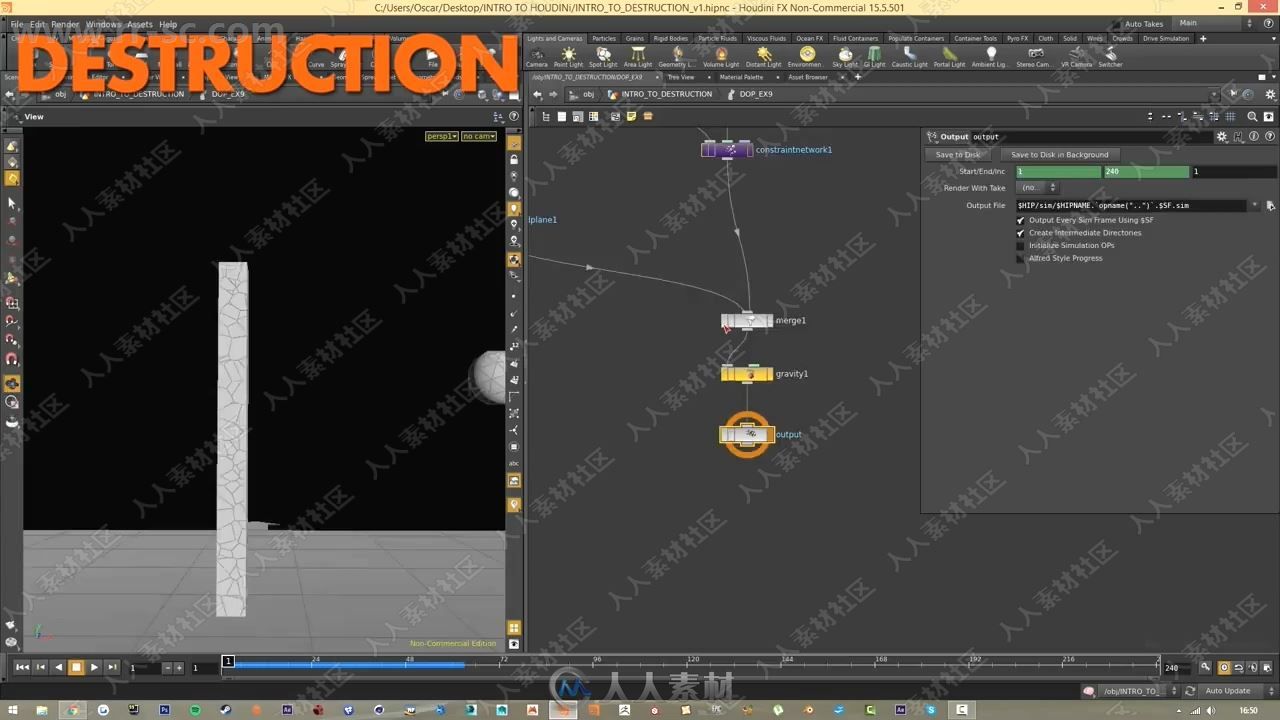The image size is (1280, 720).
Task: Click the Output File path field
Action: (1131, 205)
